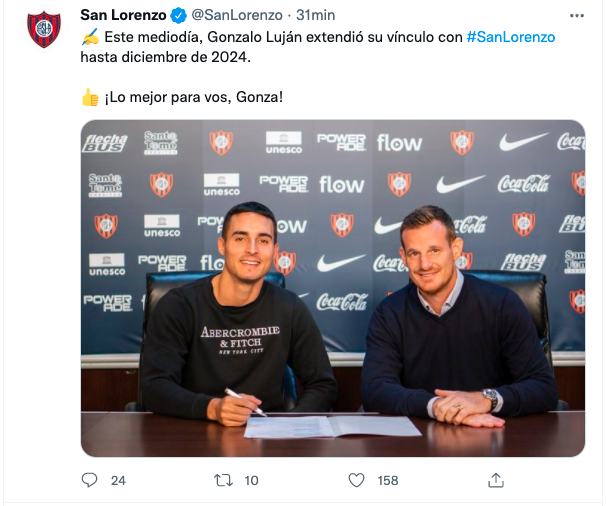Click the San Lorenzo display name
Viewport: 607px width, 506px height.
click(x=123, y=15)
